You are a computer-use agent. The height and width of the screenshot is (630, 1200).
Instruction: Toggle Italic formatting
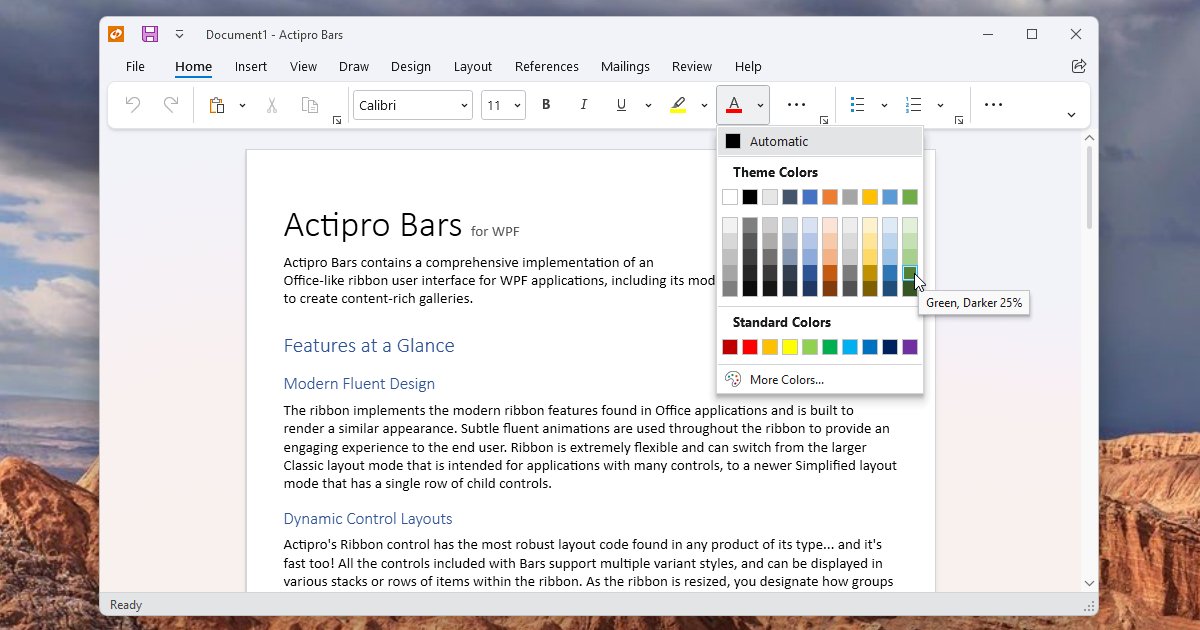[x=584, y=105]
